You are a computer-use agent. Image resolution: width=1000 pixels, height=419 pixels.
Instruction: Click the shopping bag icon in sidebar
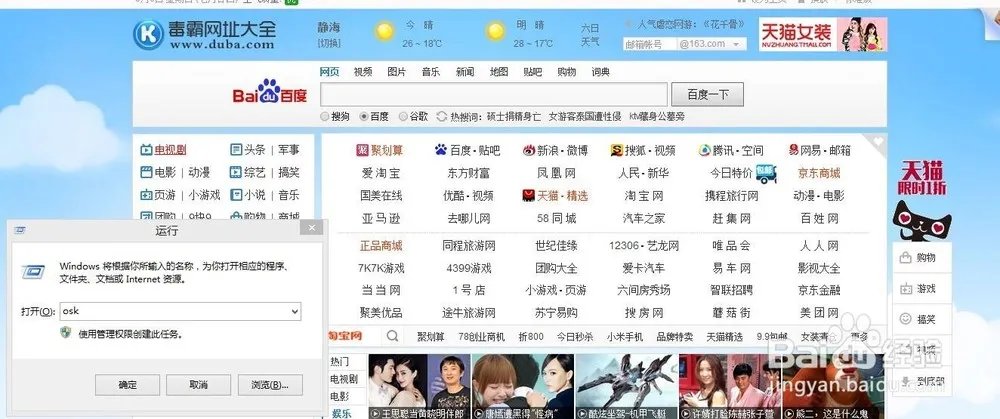[905, 258]
